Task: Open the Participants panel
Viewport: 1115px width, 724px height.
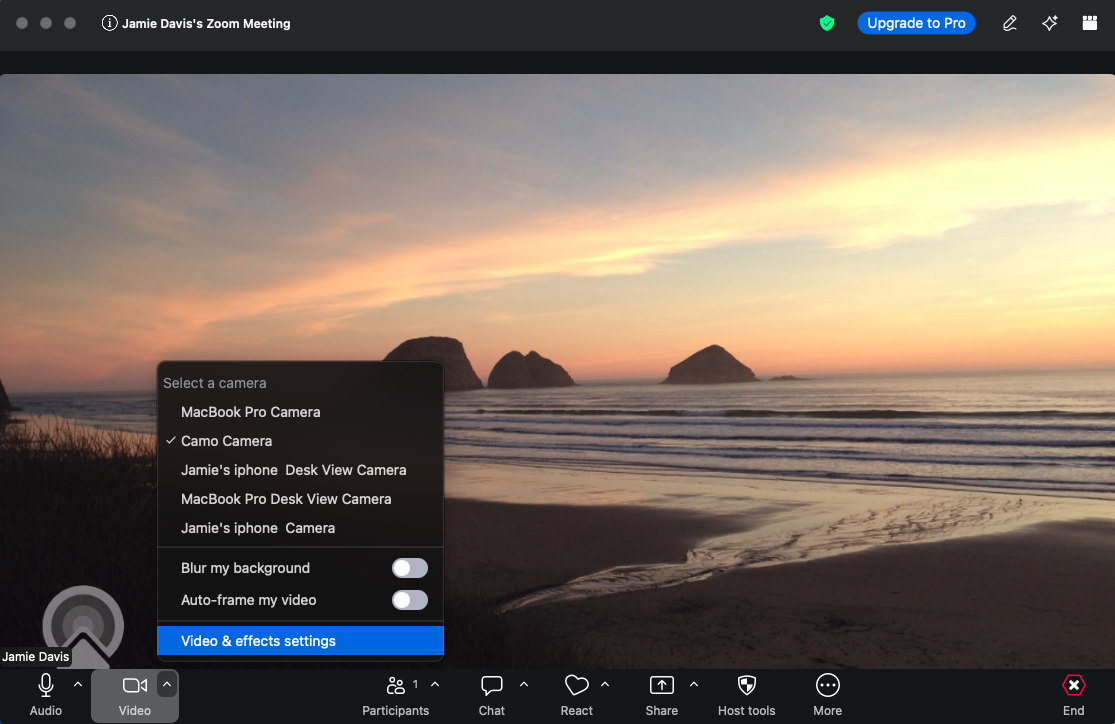Action: [x=395, y=686]
